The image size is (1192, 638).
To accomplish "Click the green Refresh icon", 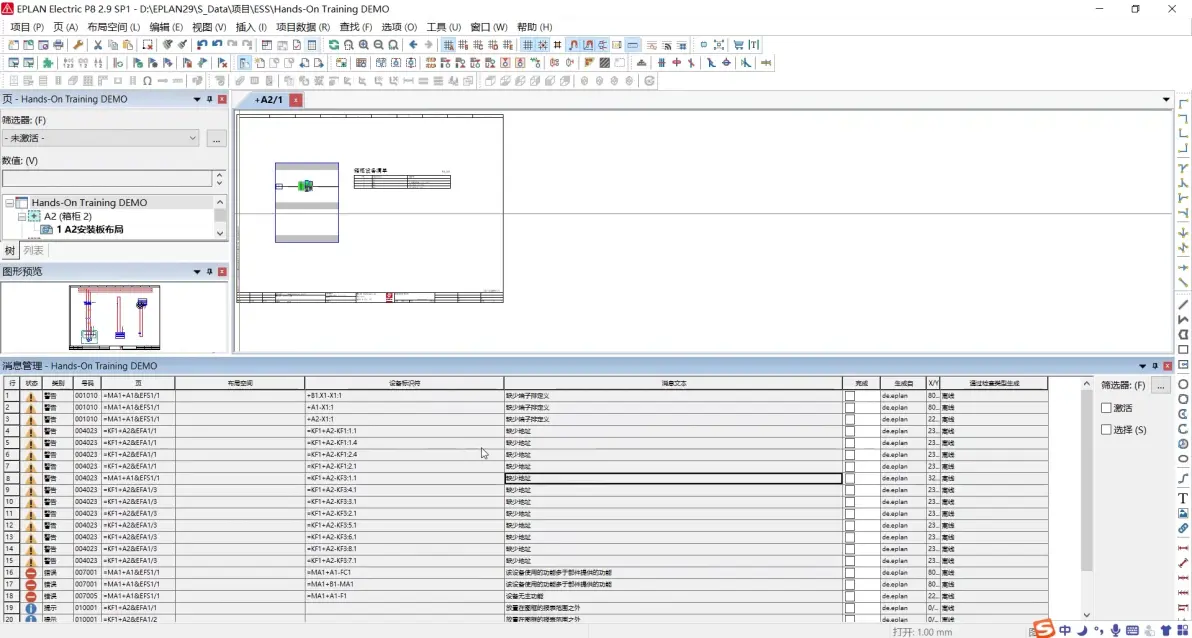I will pos(334,45).
